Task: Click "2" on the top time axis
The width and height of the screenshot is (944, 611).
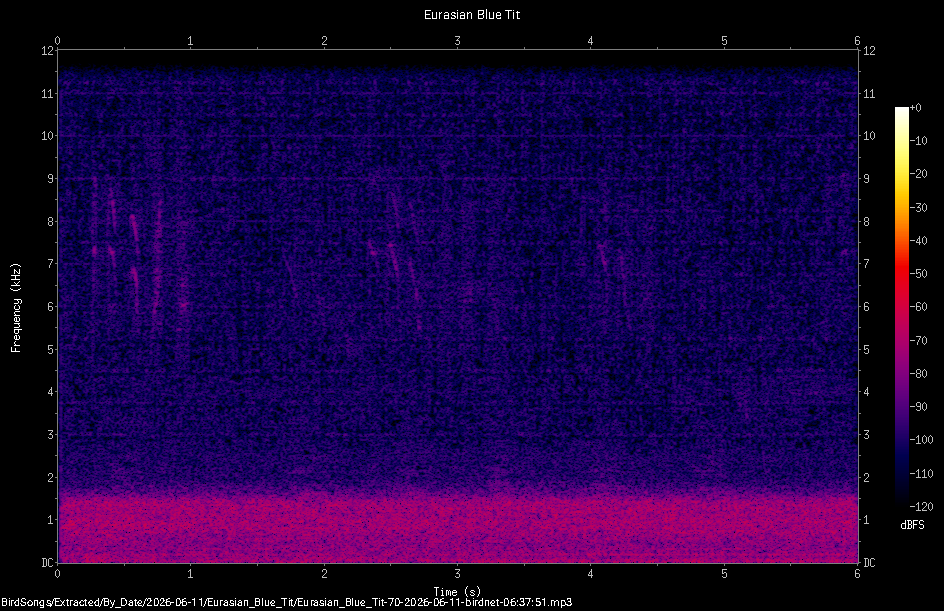Action: click(324, 41)
